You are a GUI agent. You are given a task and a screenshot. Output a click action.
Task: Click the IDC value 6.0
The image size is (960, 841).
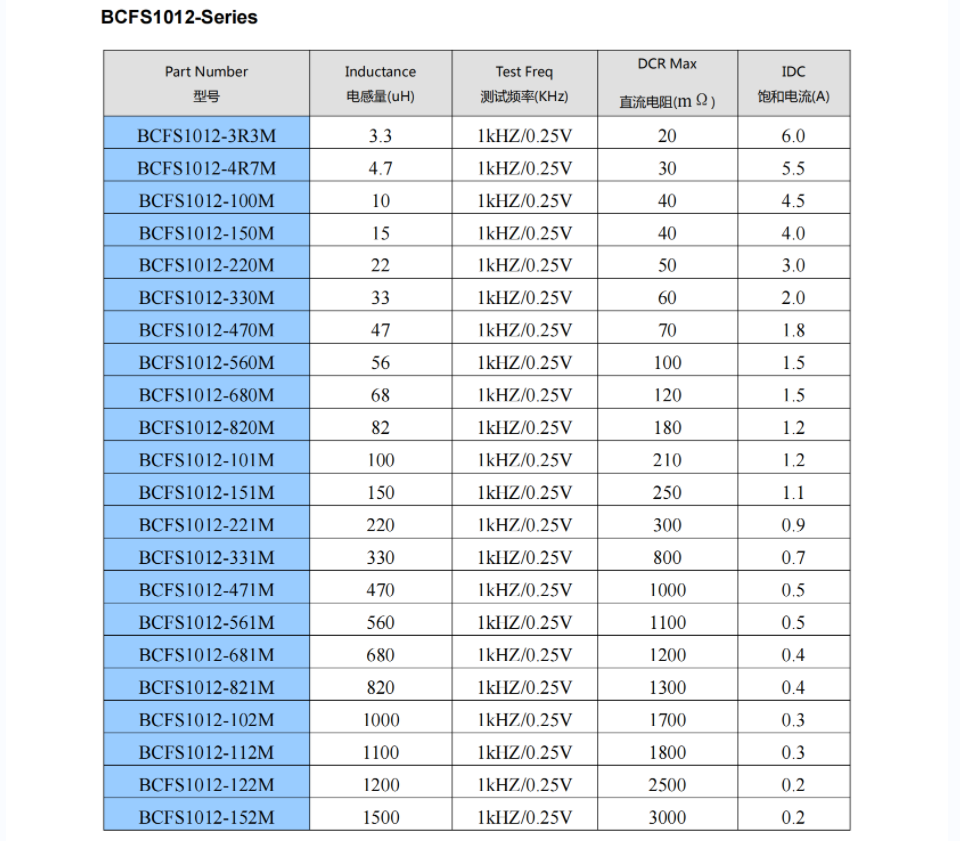tap(793, 136)
